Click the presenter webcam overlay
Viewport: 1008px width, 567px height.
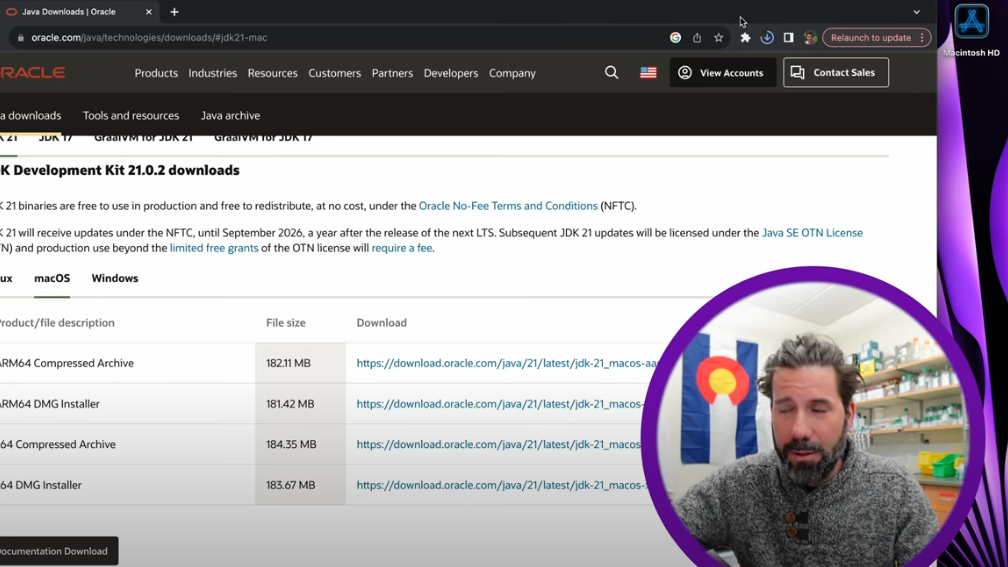coord(813,418)
